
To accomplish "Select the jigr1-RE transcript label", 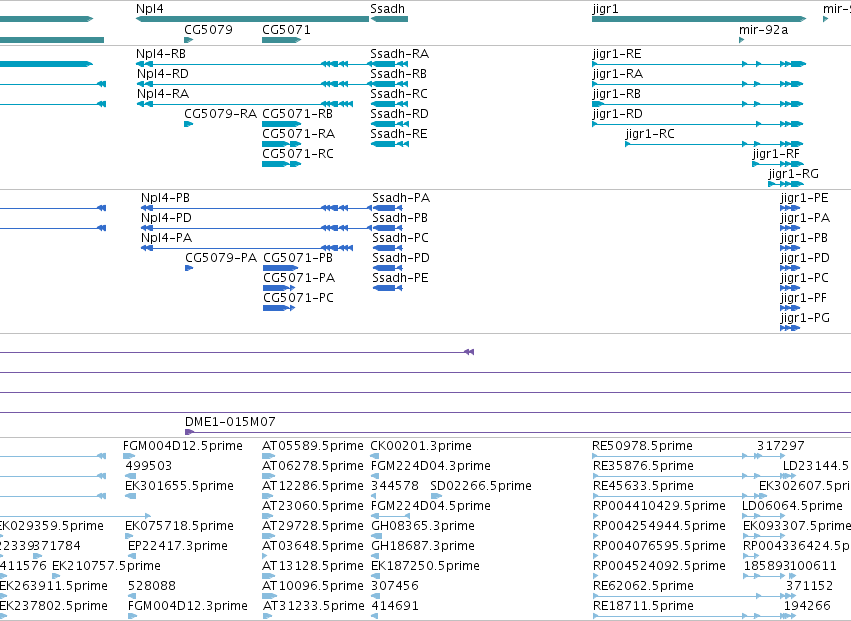I will (x=617, y=54).
